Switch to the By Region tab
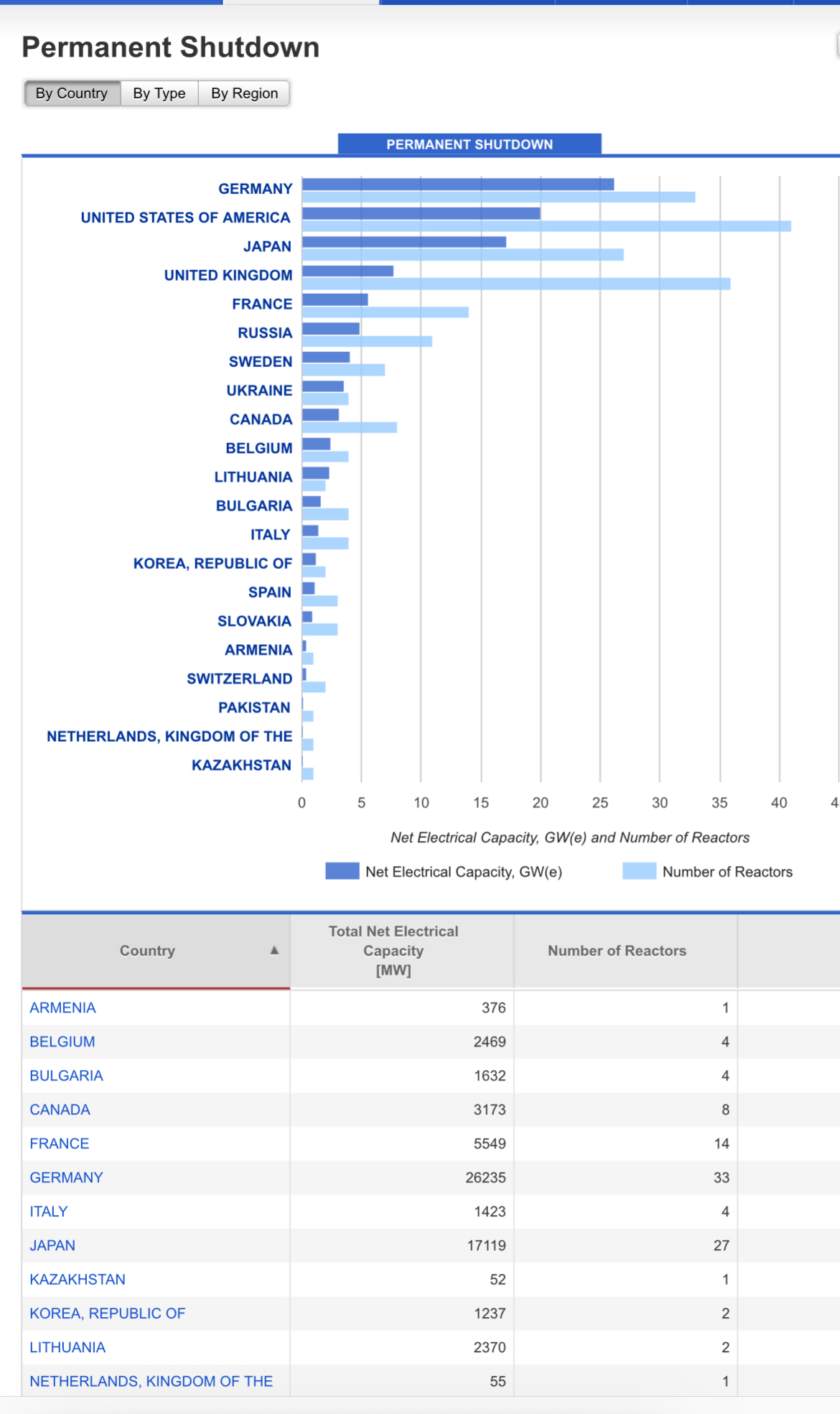Screen dimensions: 840x1414 244,93
